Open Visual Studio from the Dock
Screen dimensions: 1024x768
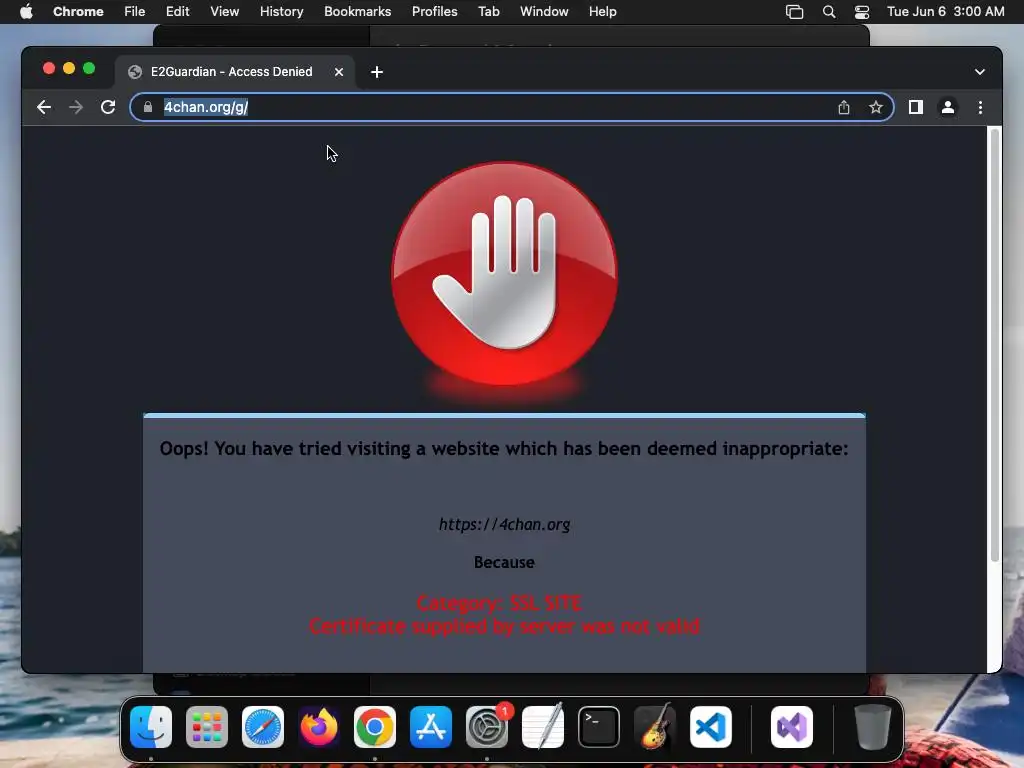(x=792, y=727)
